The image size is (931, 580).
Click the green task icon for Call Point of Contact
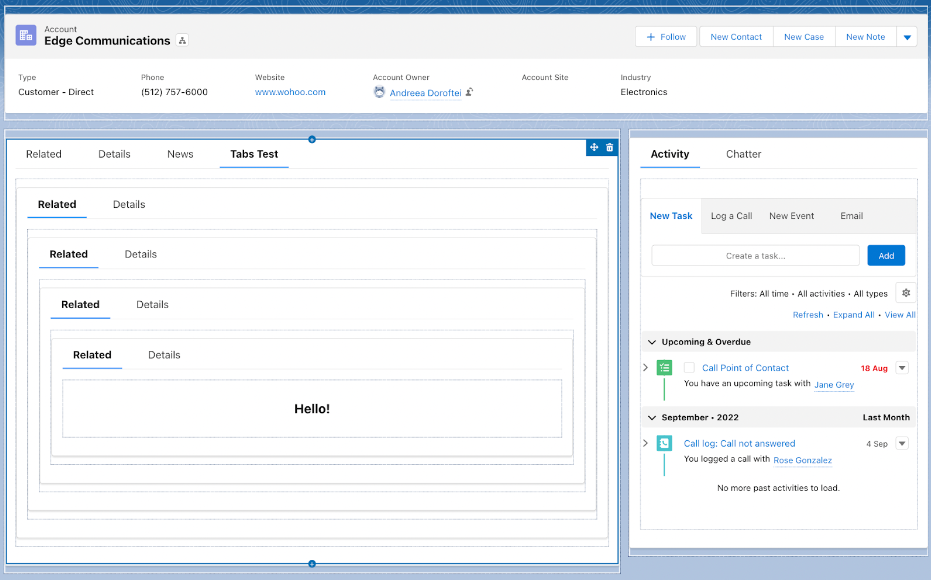(x=664, y=367)
